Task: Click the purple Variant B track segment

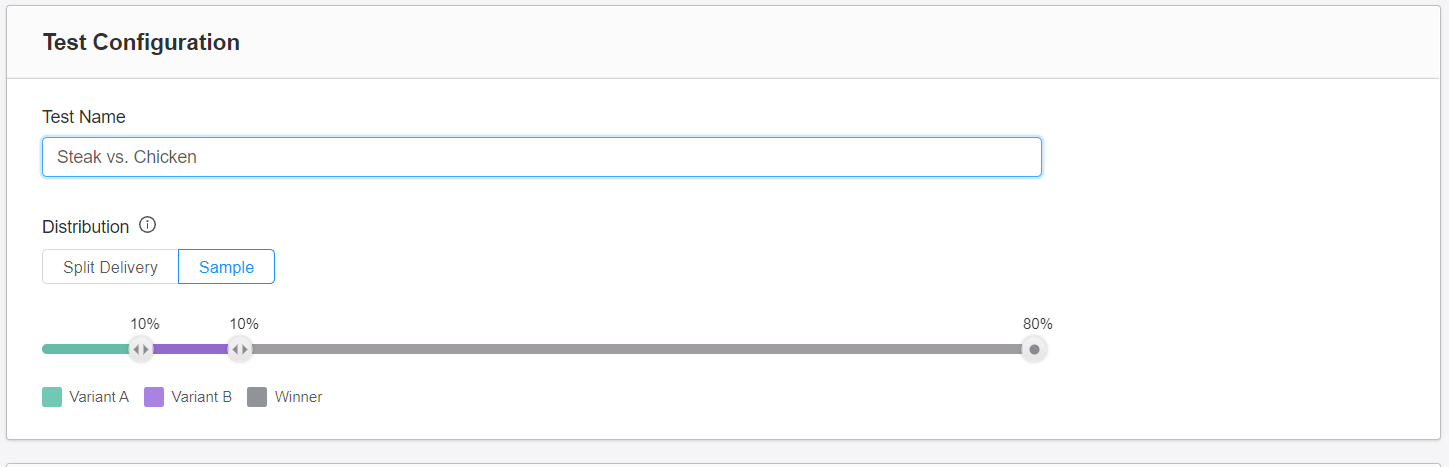Action: [190, 349]
